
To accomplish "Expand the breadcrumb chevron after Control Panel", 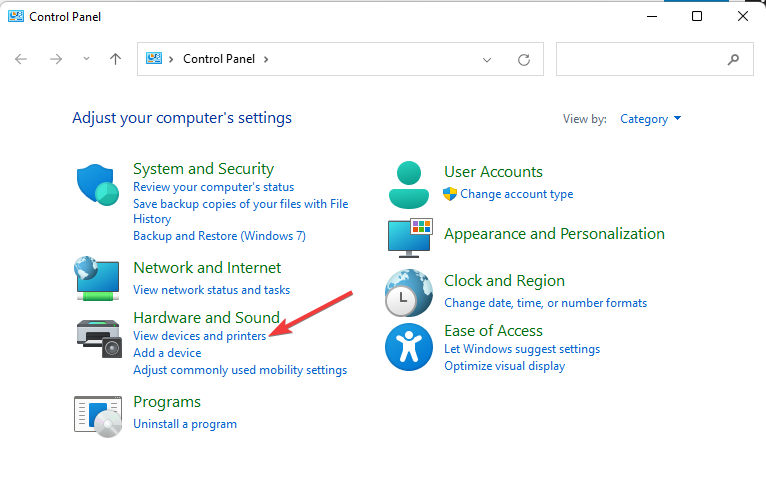I will [266, 60].
